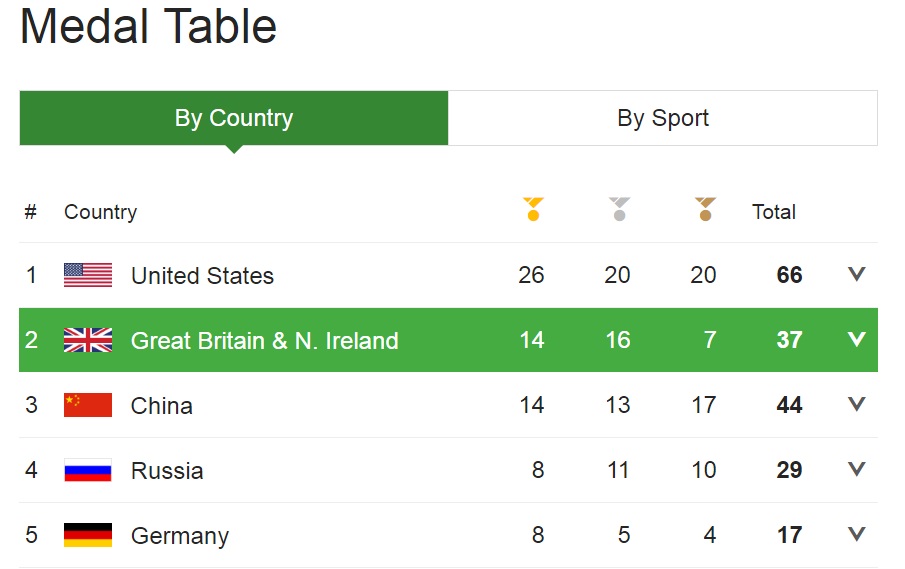Switch to the By Sport tab
Image resolution: width=905 pixels, height=569 pixels.
pos(663,118)
